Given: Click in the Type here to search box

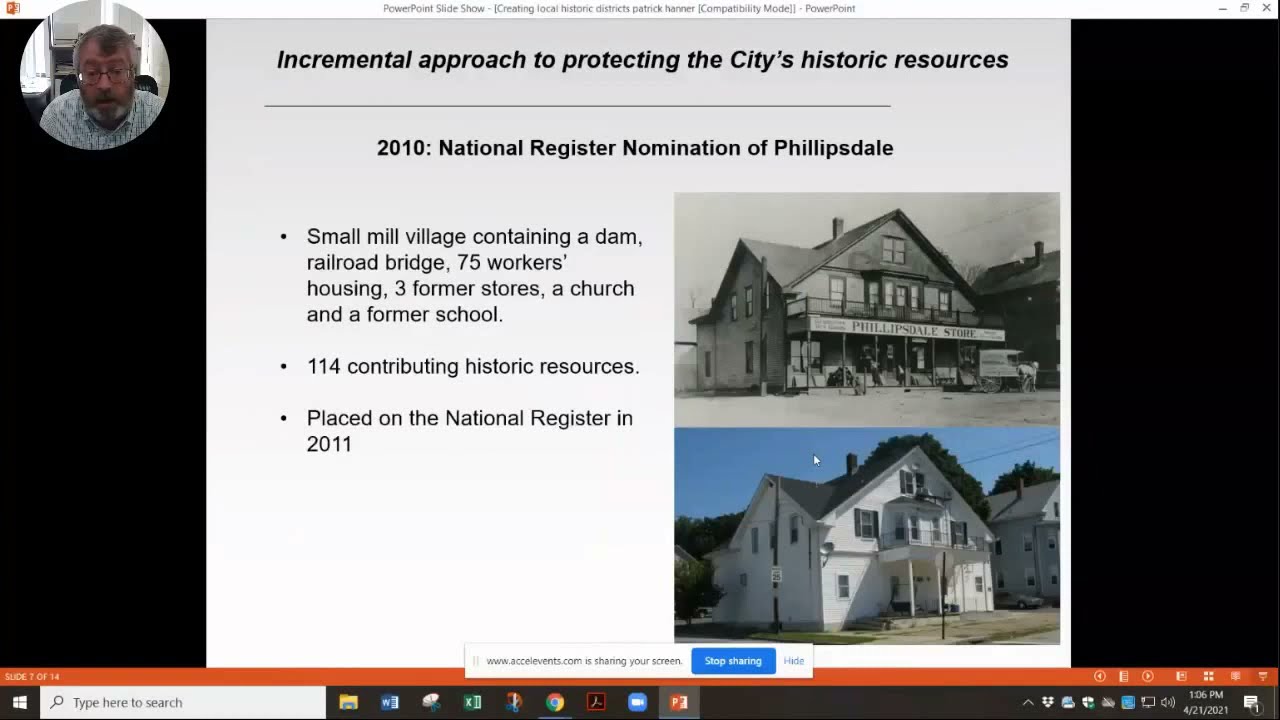Looking at the screenshot, I should 183,702.
